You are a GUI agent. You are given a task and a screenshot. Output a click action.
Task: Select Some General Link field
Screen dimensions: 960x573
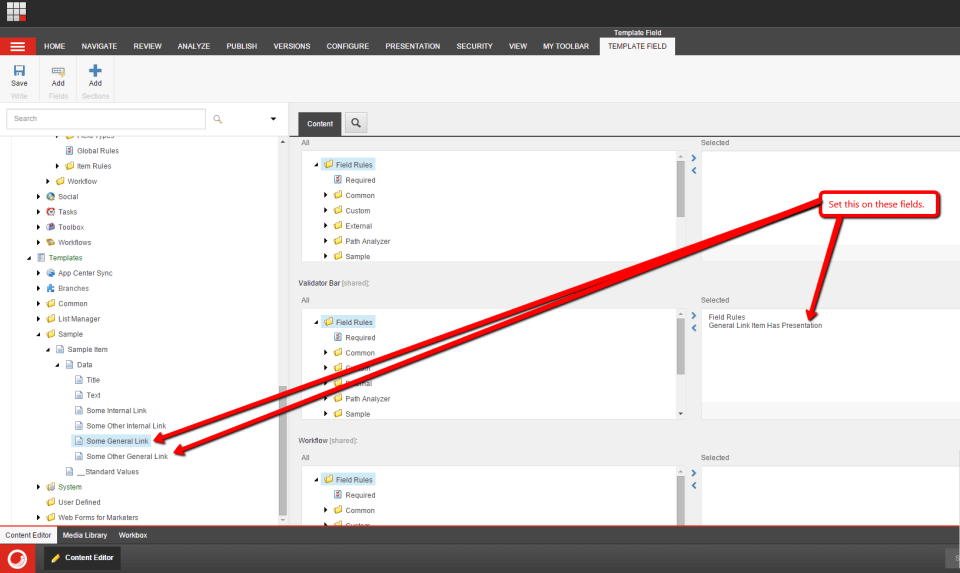pos(117,441)
